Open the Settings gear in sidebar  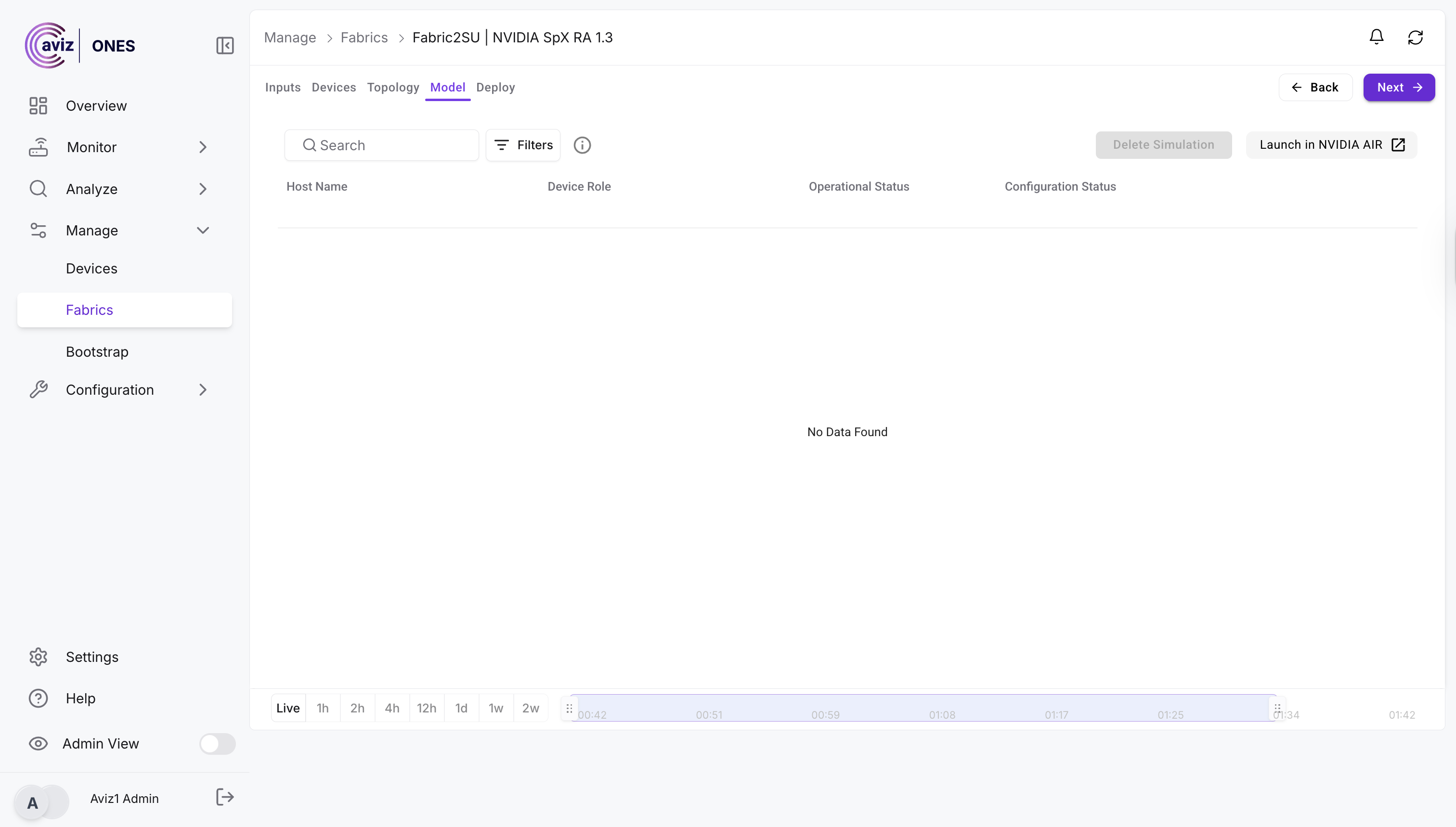click(x=38, y=657)
